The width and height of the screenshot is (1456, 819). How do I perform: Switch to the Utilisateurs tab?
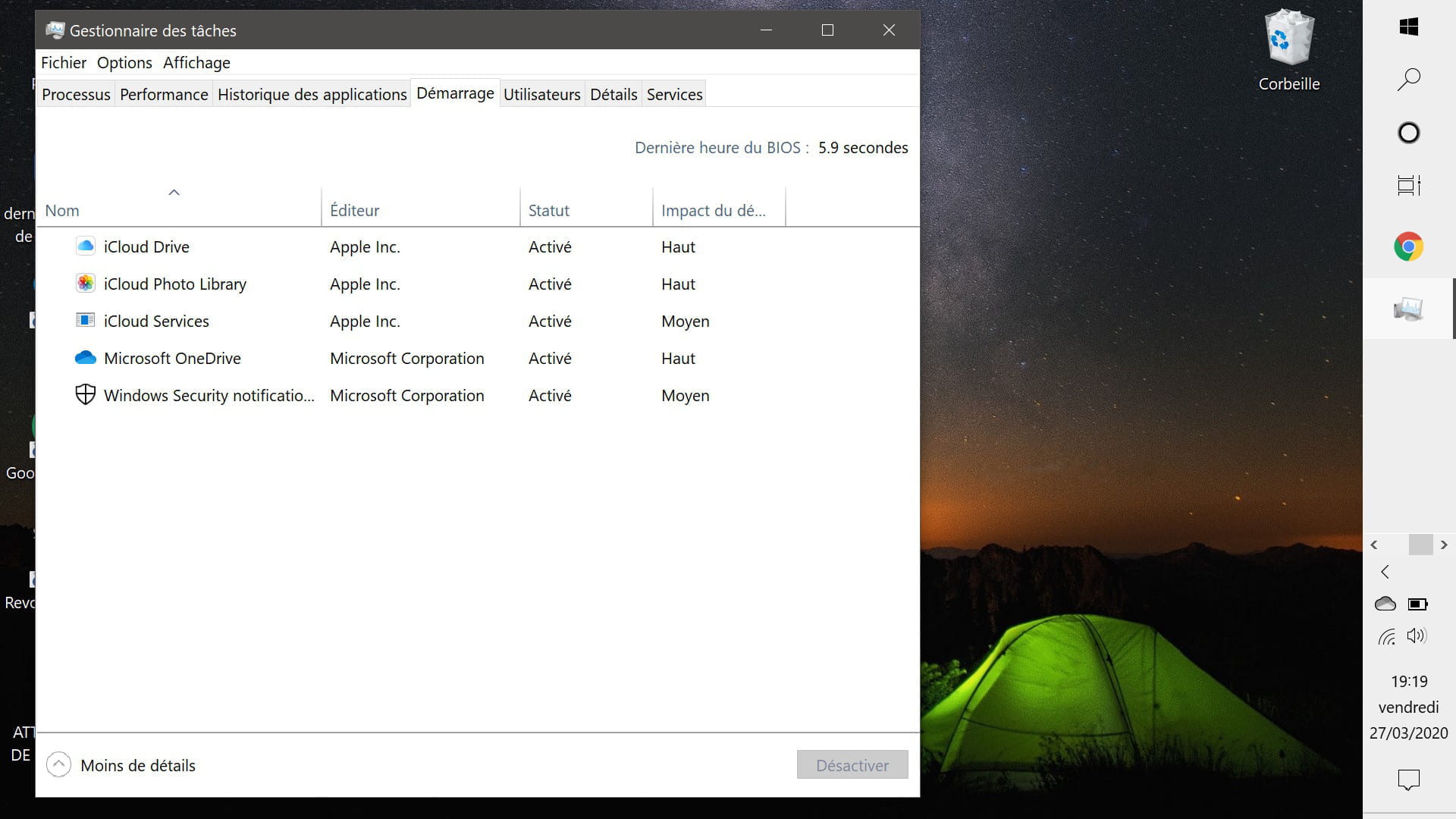point(541,94)
